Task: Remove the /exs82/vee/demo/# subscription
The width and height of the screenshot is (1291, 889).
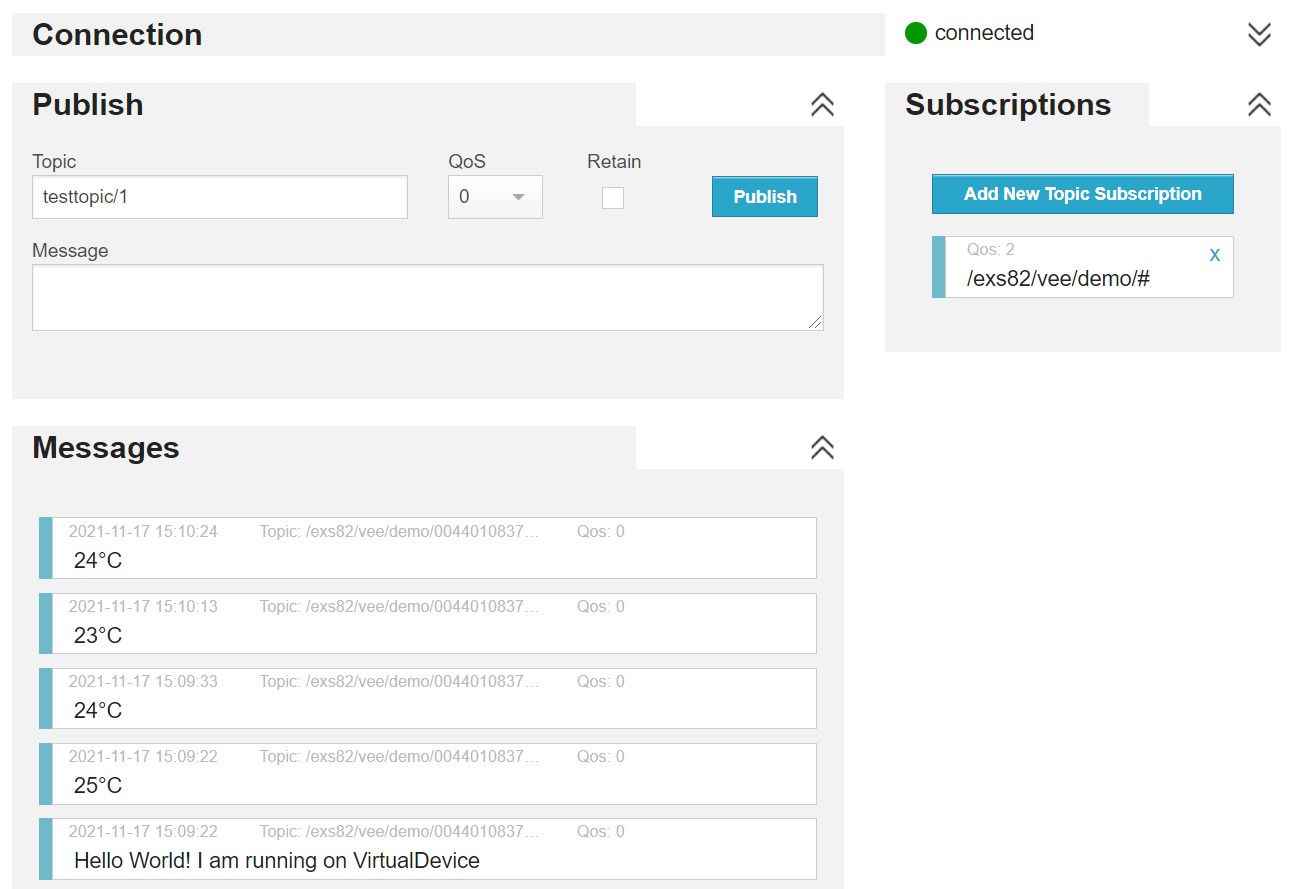Action: (1215, 255)
